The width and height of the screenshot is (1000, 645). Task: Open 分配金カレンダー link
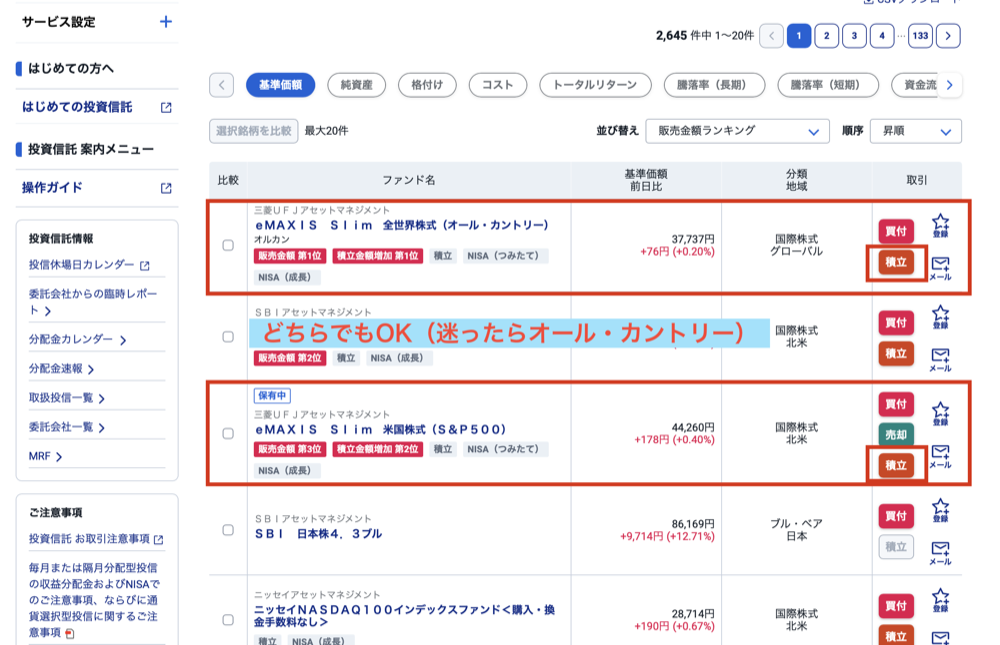point(71,339)
